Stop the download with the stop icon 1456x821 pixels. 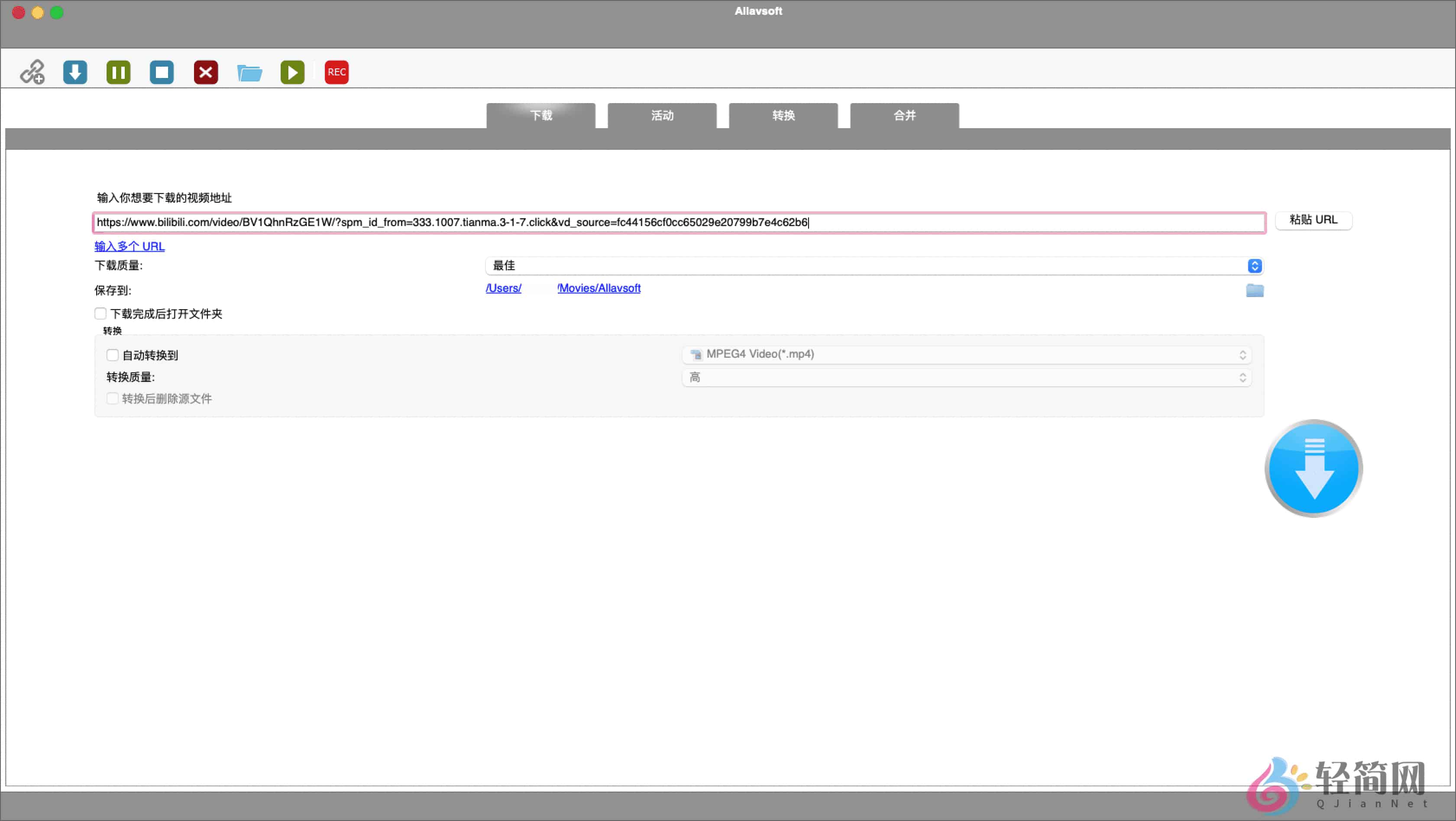162,72
